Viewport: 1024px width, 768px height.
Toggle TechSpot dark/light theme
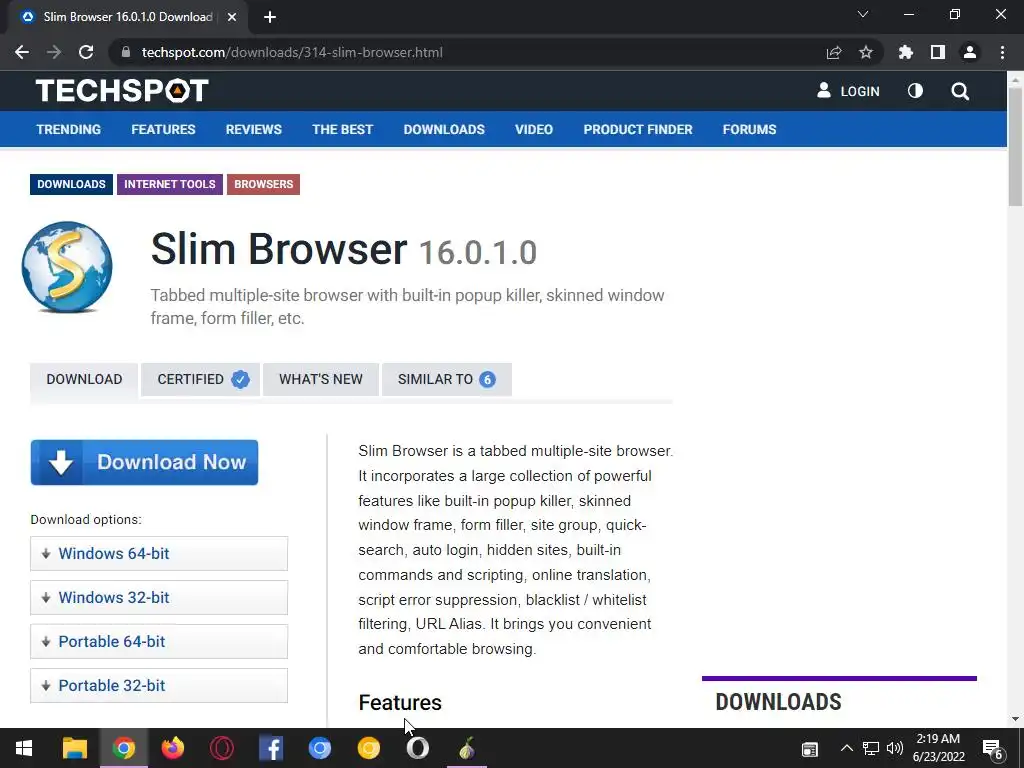tap(916, 91)
